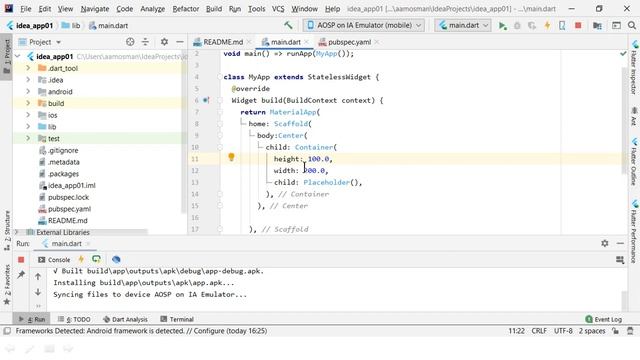The height and width of the screenshot is (360, 640).
Task: Click Hot Reload lightning in Run console
Action: (81, 260)
